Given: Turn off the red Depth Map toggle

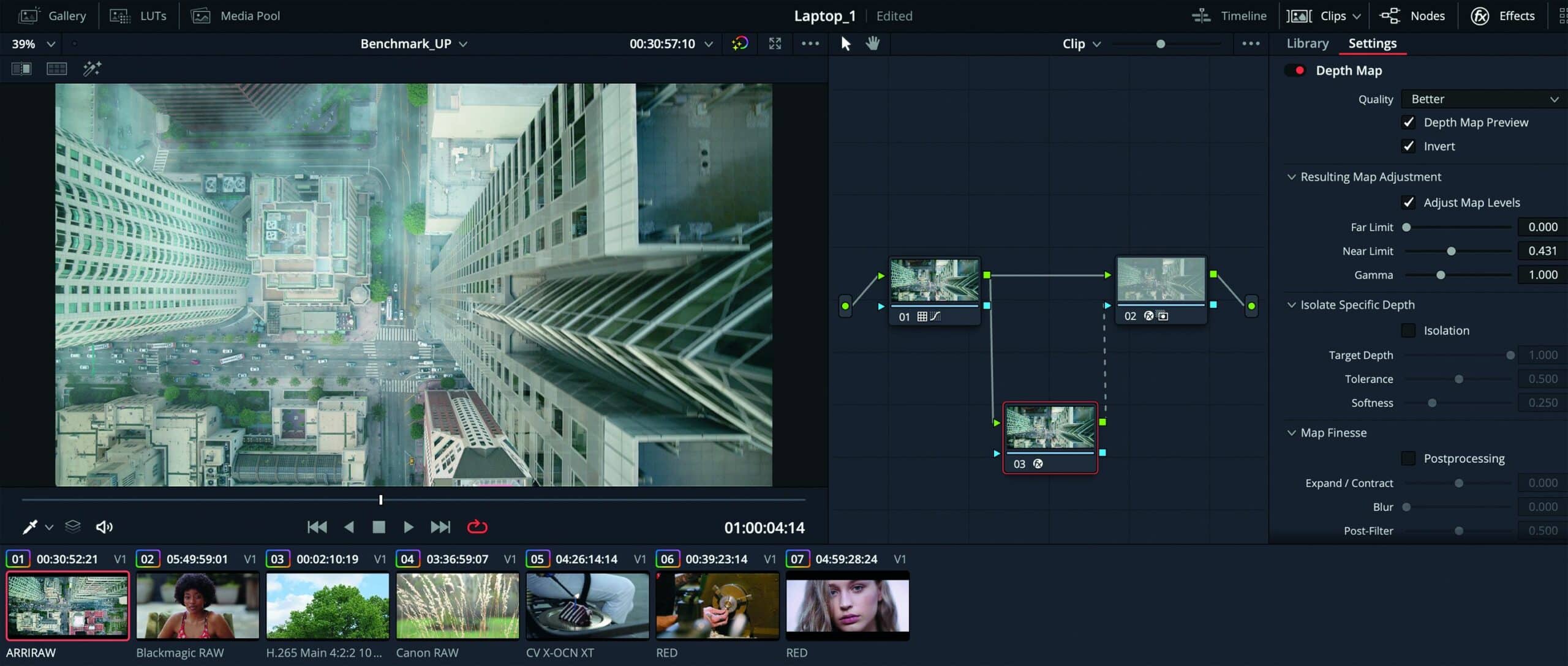Looking at the screenshot, I should tap(1295, 70).
